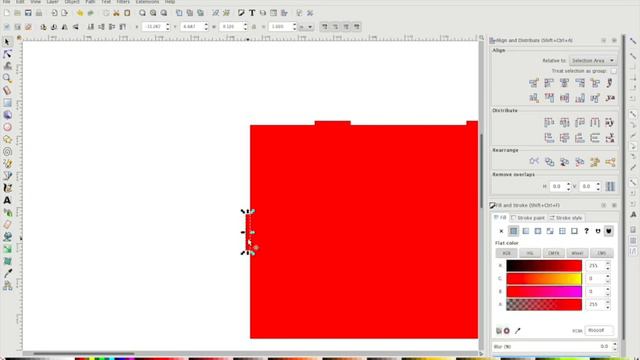This screenshot has width=640, height=360.
Task: Switch to the Stroke style tab
Action: click(566, 218)
